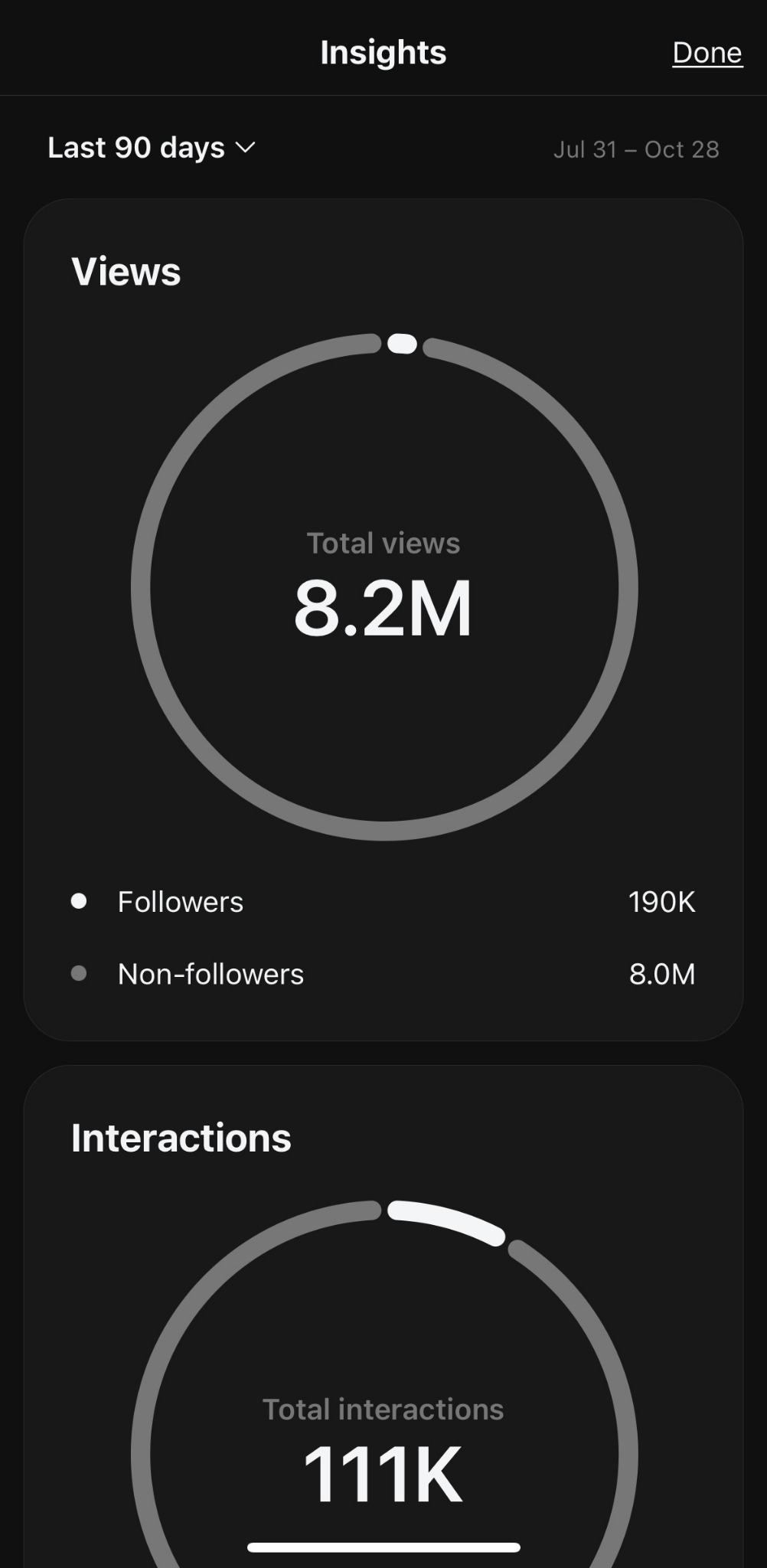Tap the 8.0M non-followers views value

pyautogui.click(x=661, y=974)
